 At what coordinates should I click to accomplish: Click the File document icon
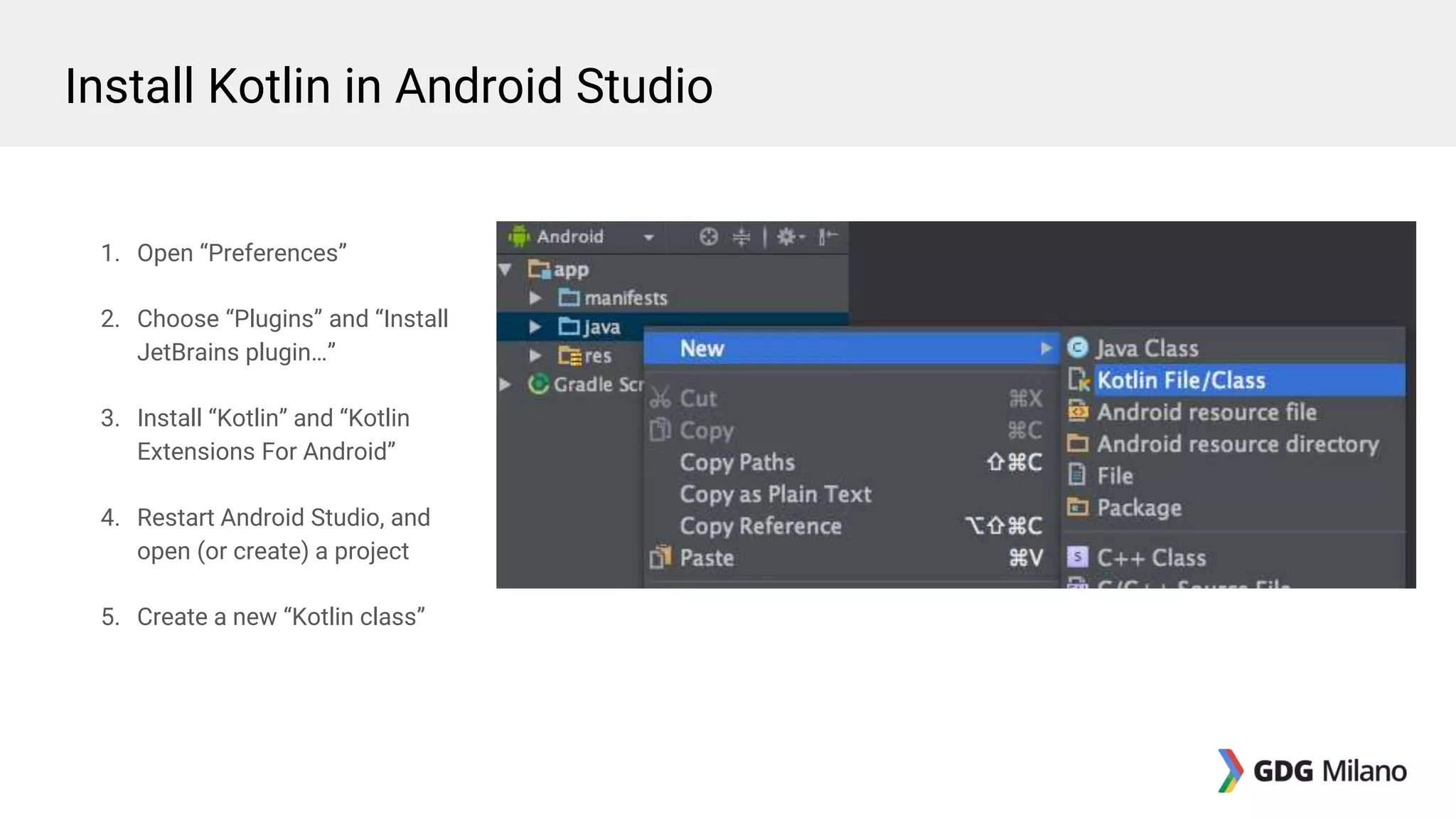pos(1077,474)
